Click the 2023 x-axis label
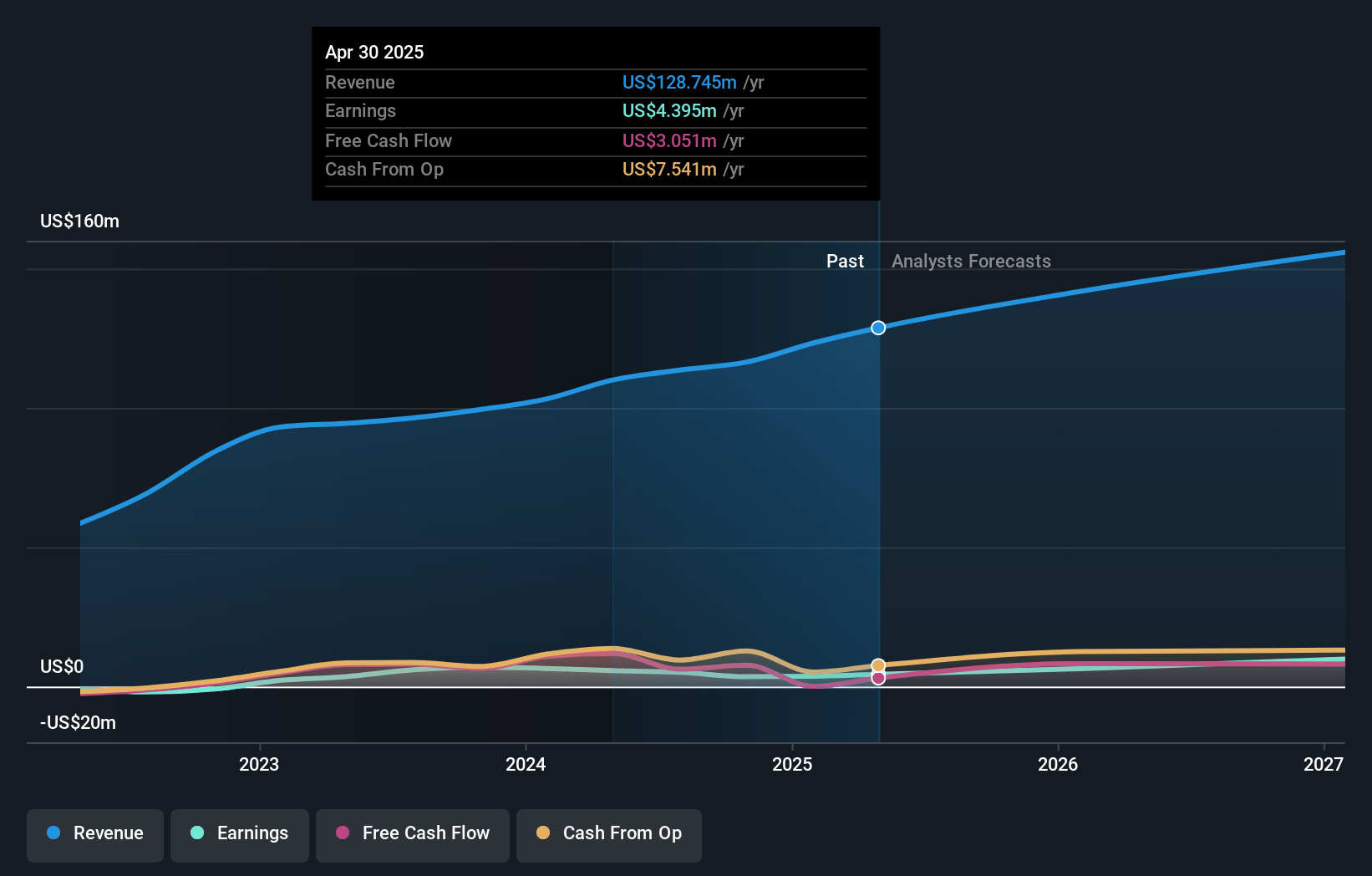 click(259, 764)
